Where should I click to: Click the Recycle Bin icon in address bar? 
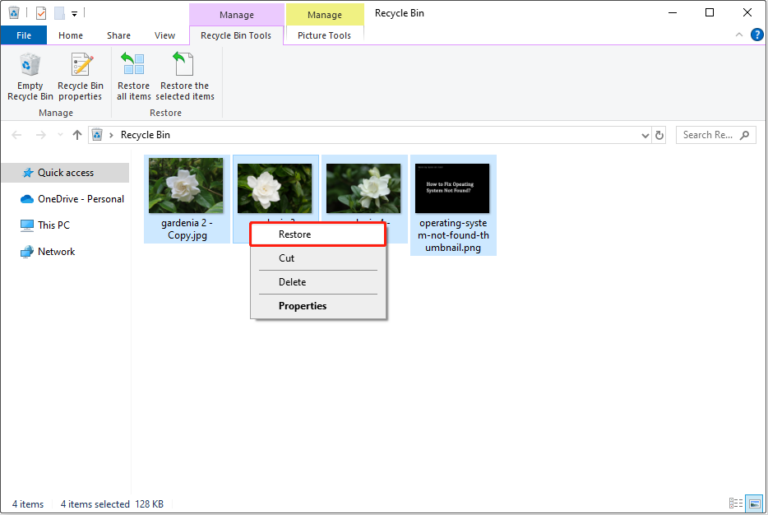point(97,135)
